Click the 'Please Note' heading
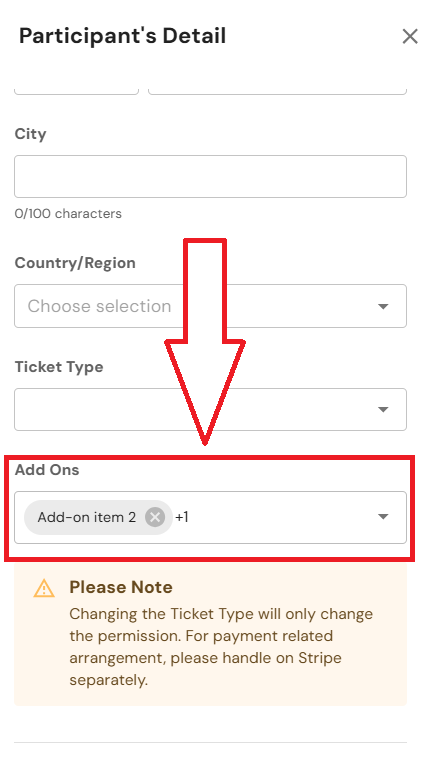The height and width of the screenshot is (763, 422). coord(121,587)
